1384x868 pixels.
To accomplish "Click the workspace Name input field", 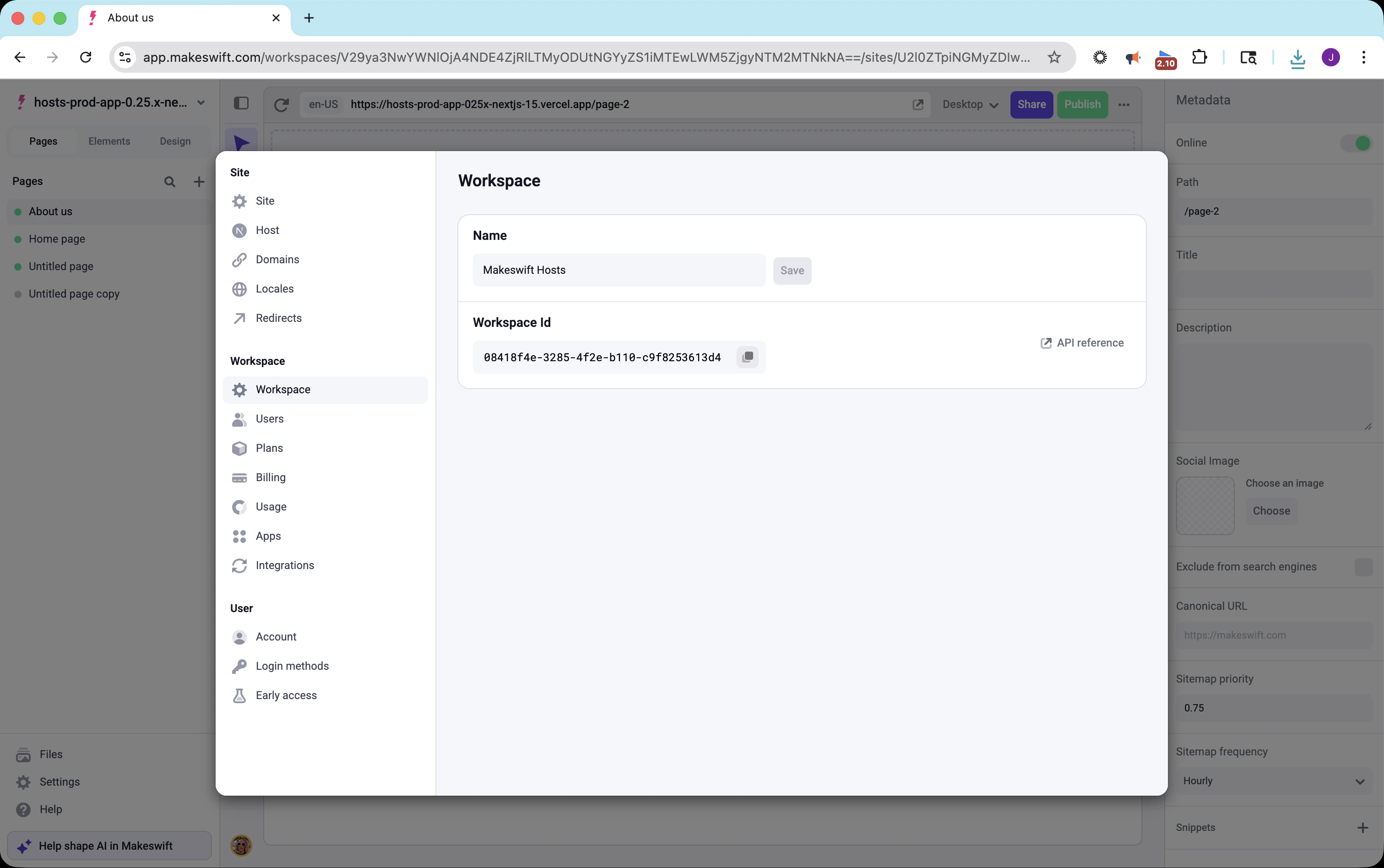I will [618, 270].
